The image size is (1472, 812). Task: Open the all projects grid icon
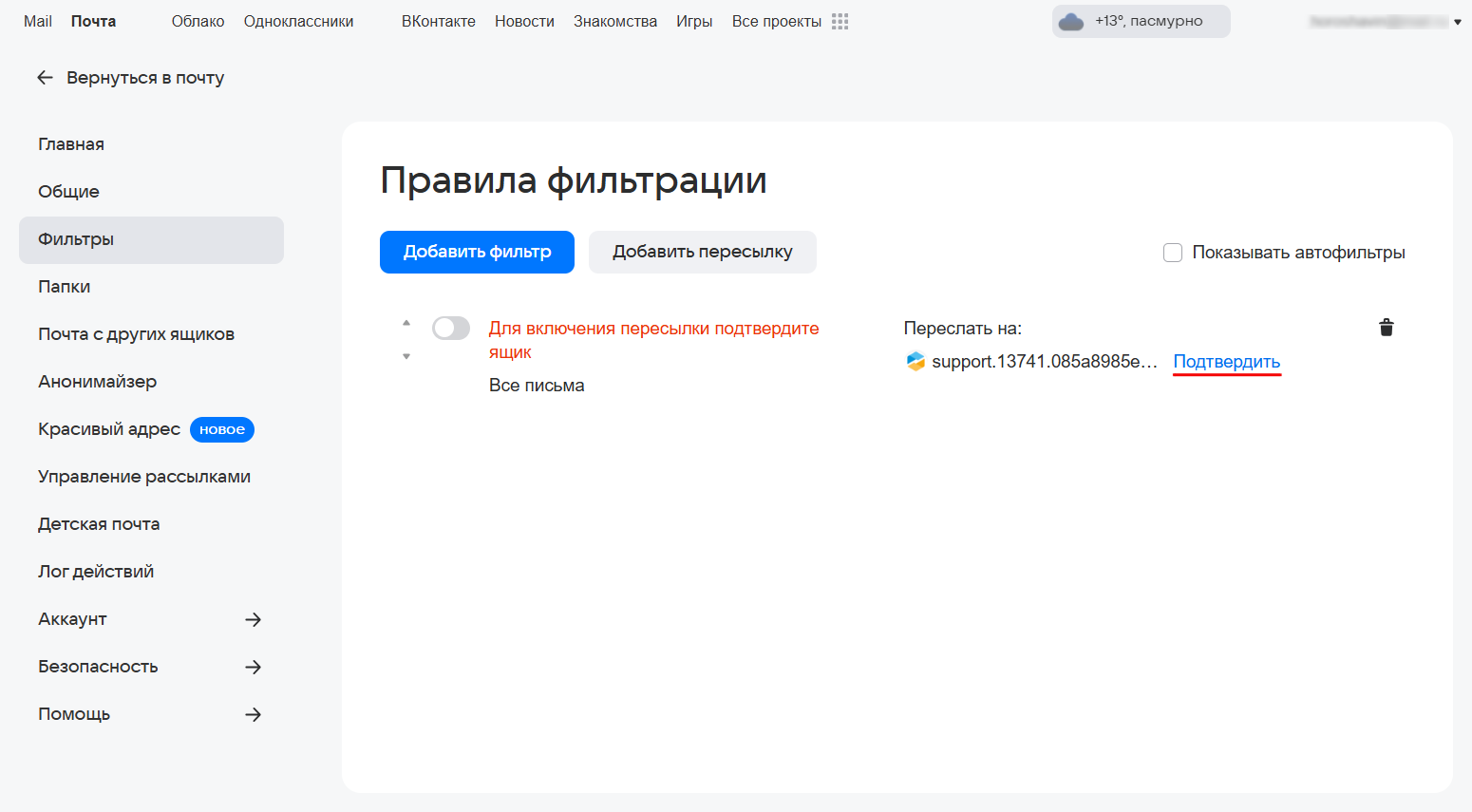[840, 21]
